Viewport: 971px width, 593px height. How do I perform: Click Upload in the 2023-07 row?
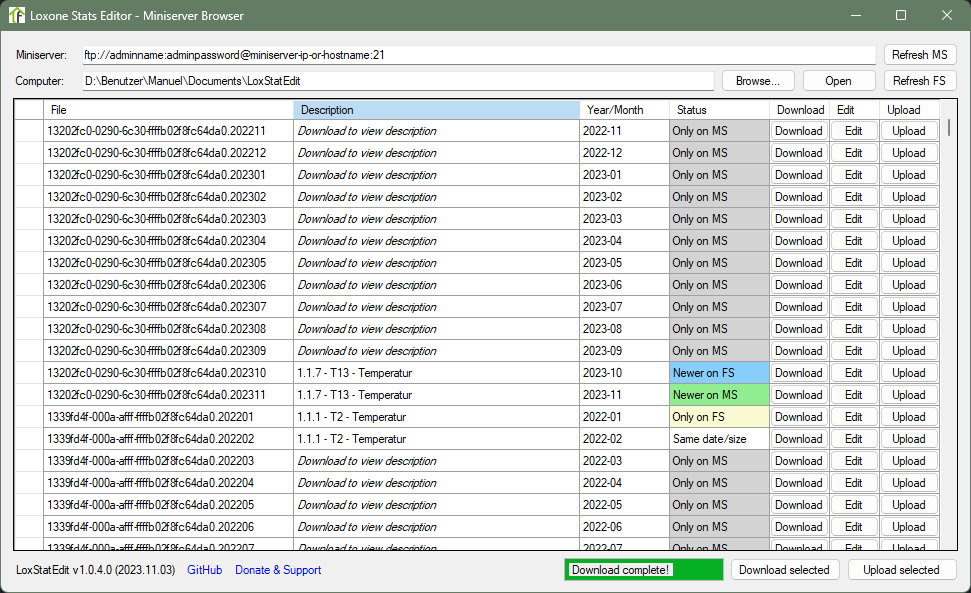coord(909,307)
